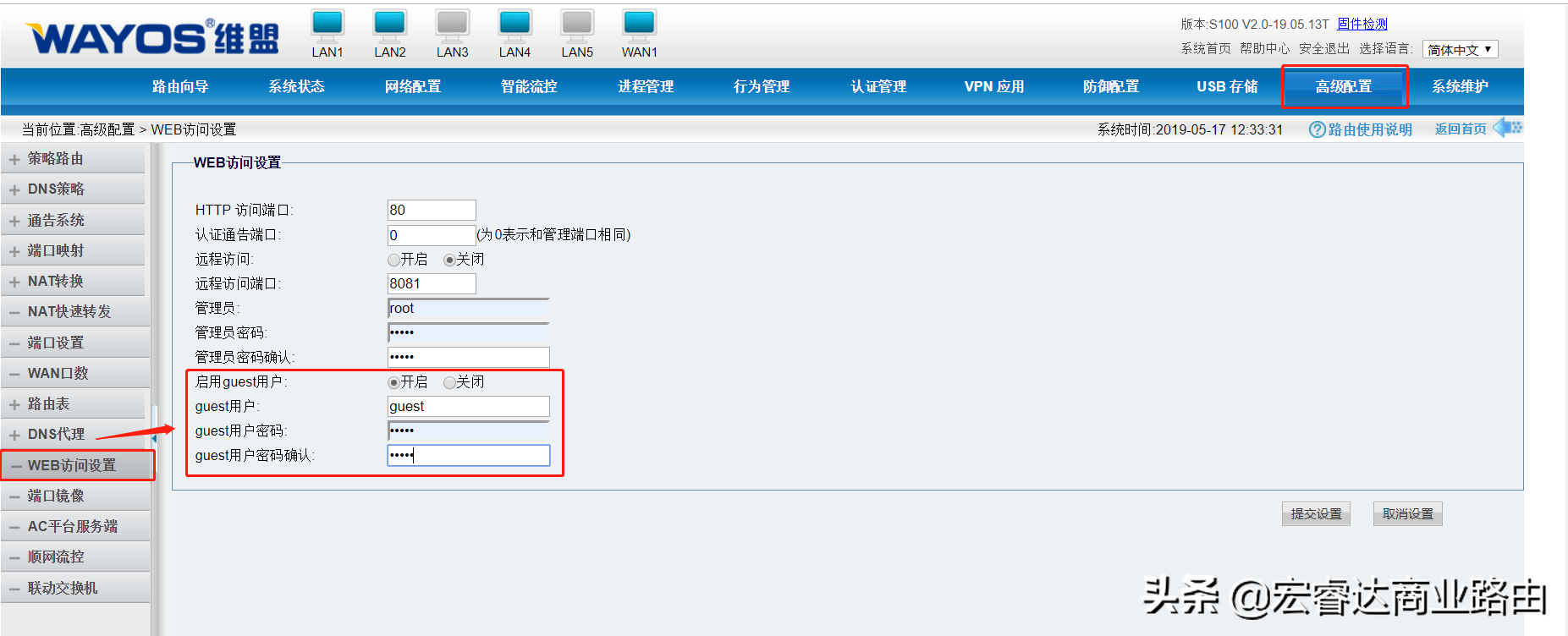
Task: Click the 认证通告端口 input field
Action: point(432,235)
